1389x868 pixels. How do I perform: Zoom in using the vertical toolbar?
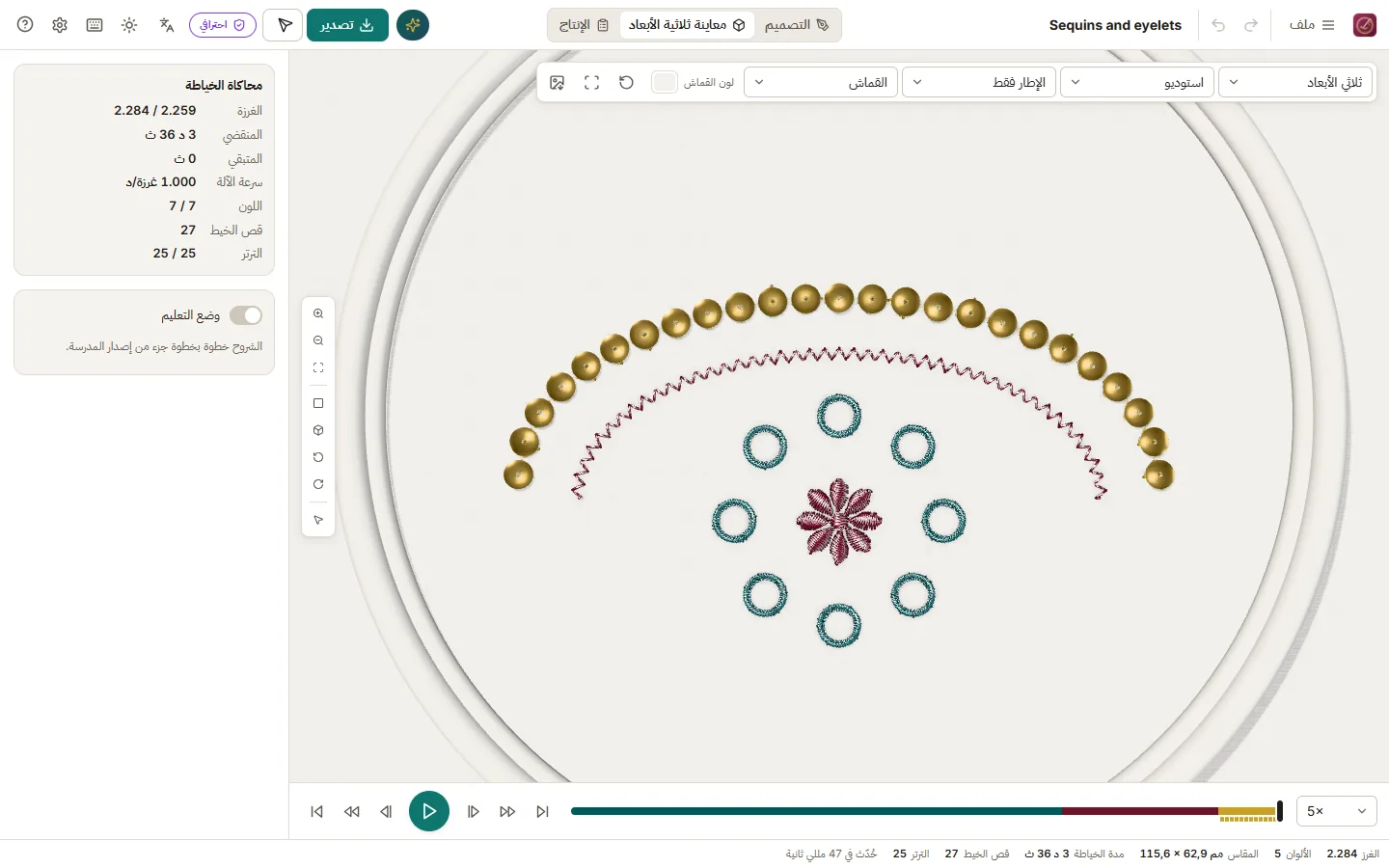point(318,313)
